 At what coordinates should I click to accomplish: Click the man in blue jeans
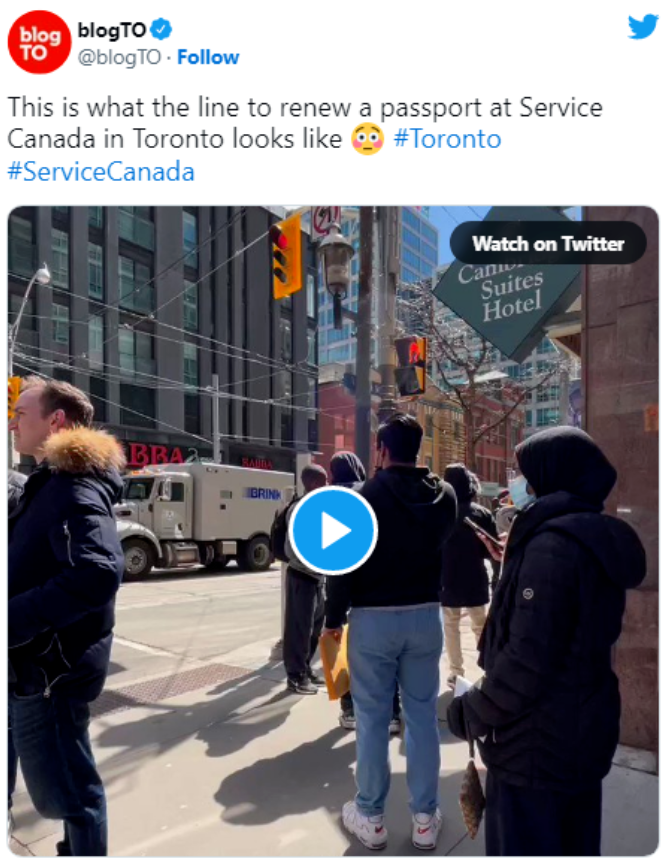393,631
